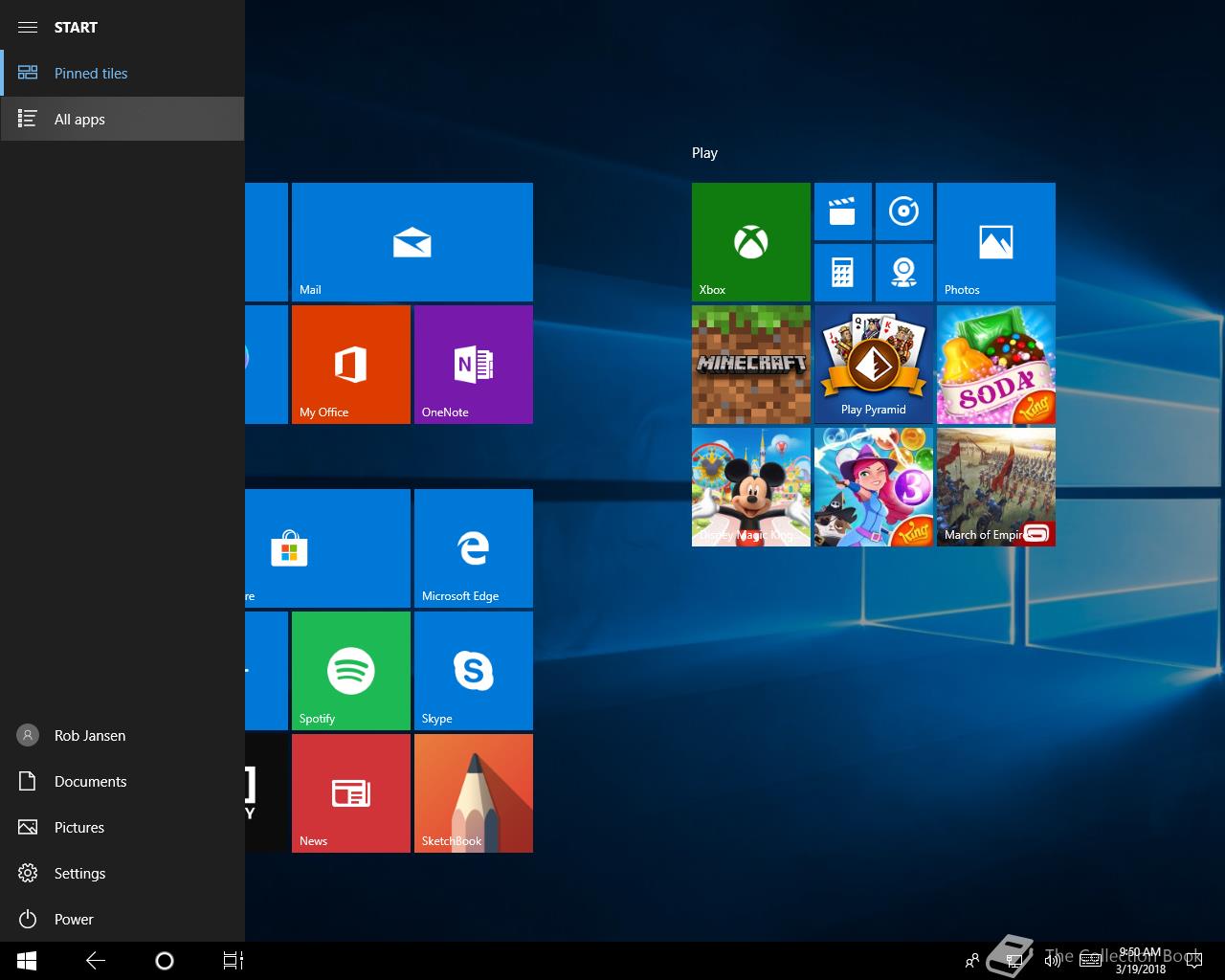Open the People icon in tray
The height and width of the screenshot is (980, 1225).
click(x=972, y=961)
